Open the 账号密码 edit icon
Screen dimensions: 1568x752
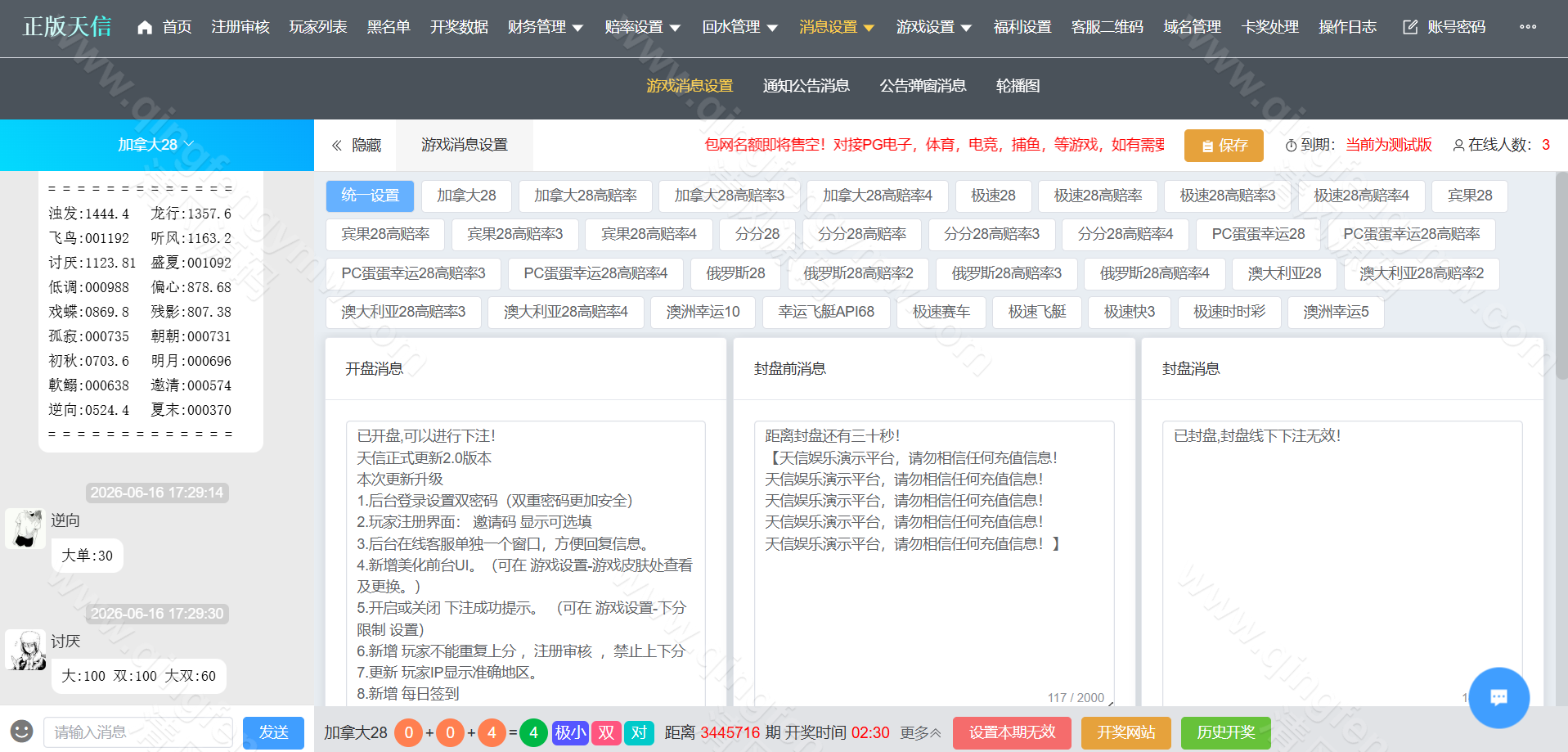(1410, 27)
